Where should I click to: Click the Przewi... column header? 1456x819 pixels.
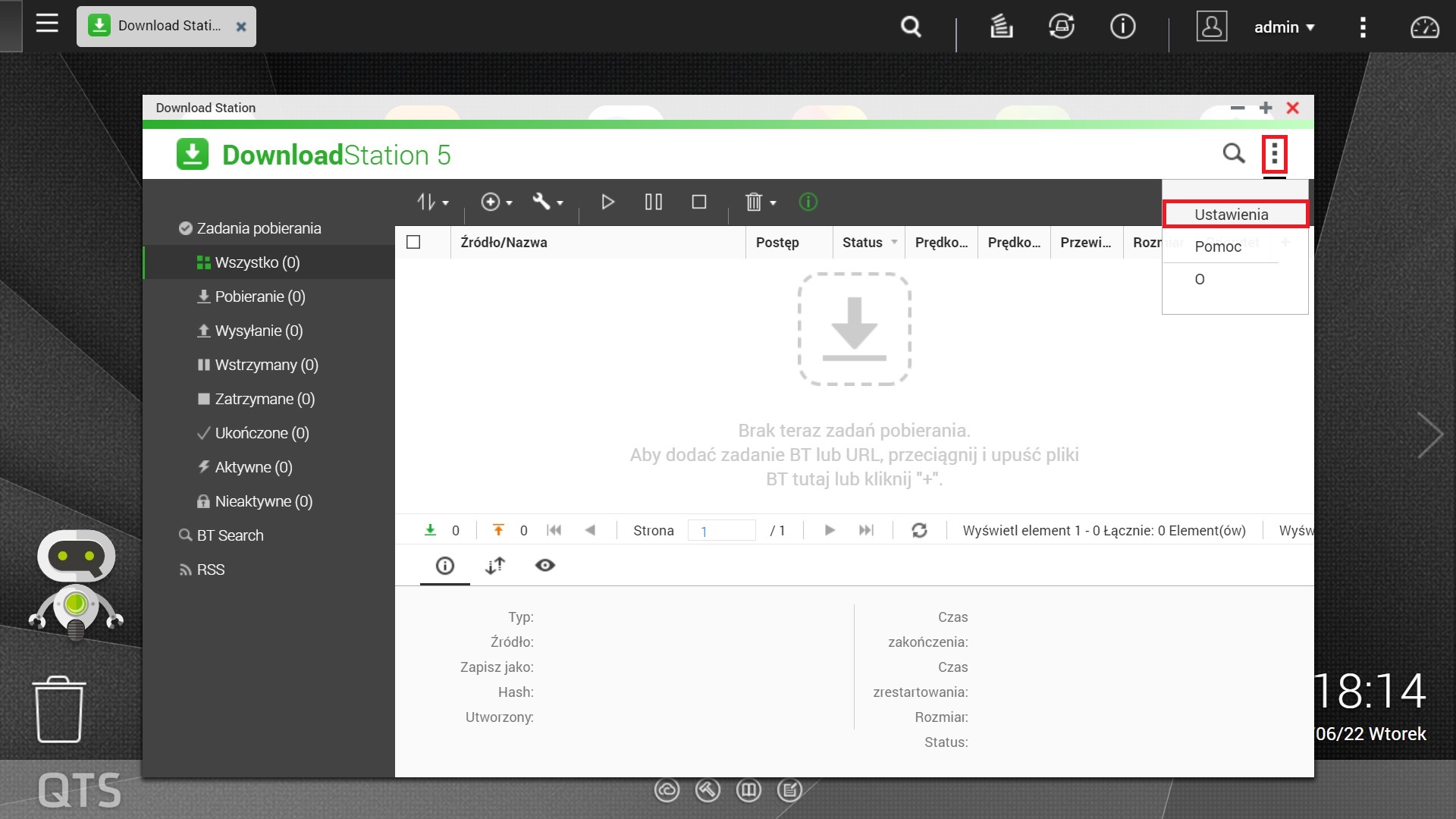pos(1085,243)
